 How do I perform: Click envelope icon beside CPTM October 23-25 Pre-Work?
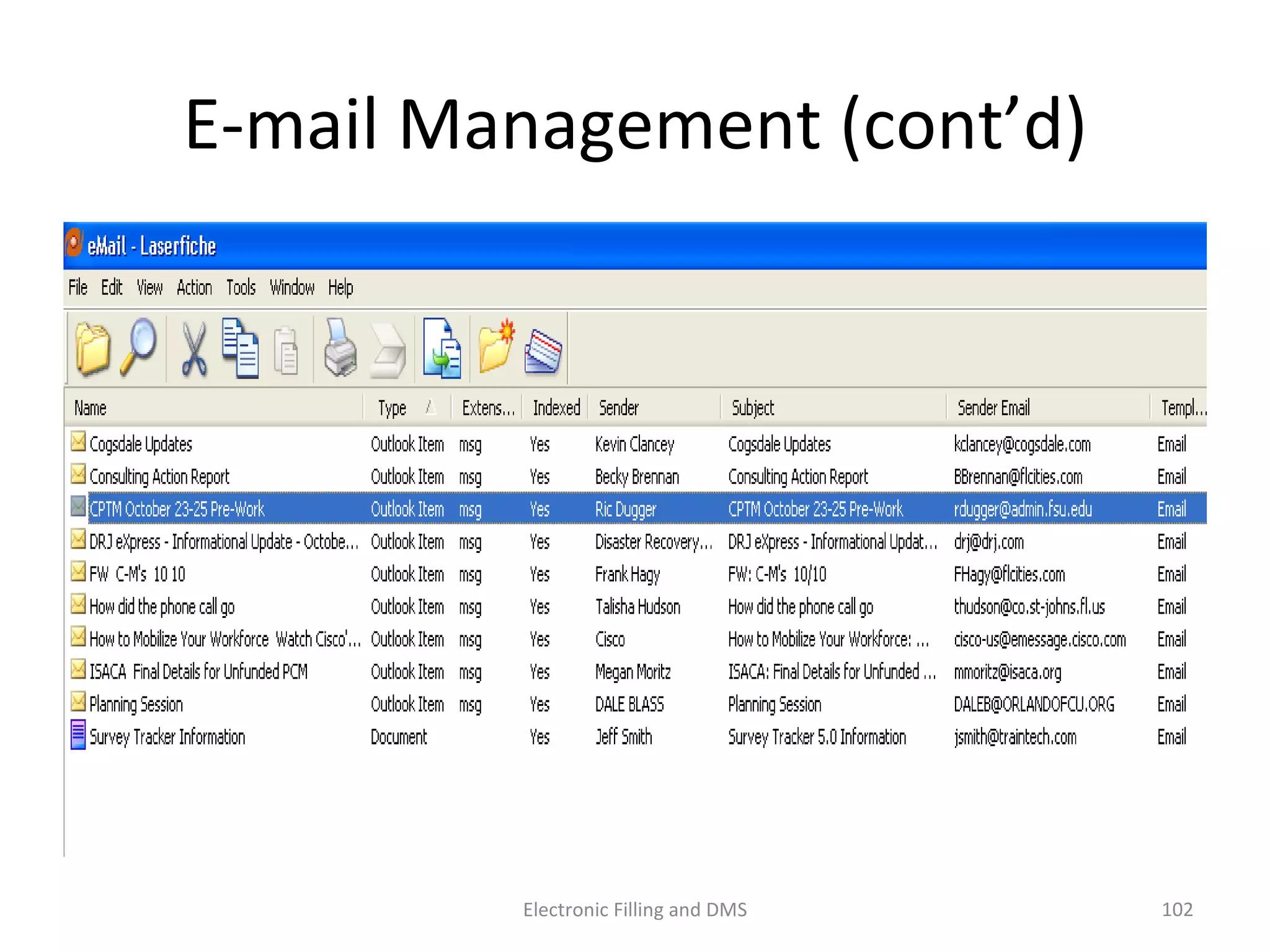[x=78, y=506]
